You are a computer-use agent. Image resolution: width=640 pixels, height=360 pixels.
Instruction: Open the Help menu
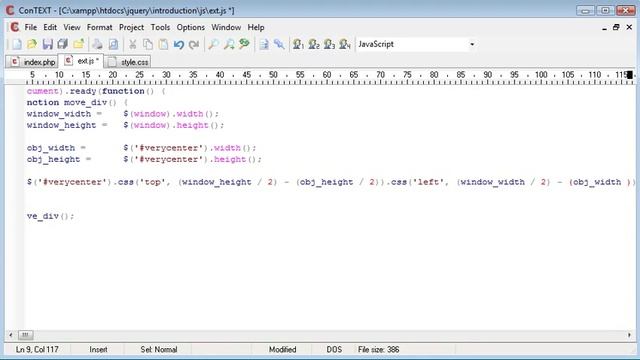tap(256, 27)
